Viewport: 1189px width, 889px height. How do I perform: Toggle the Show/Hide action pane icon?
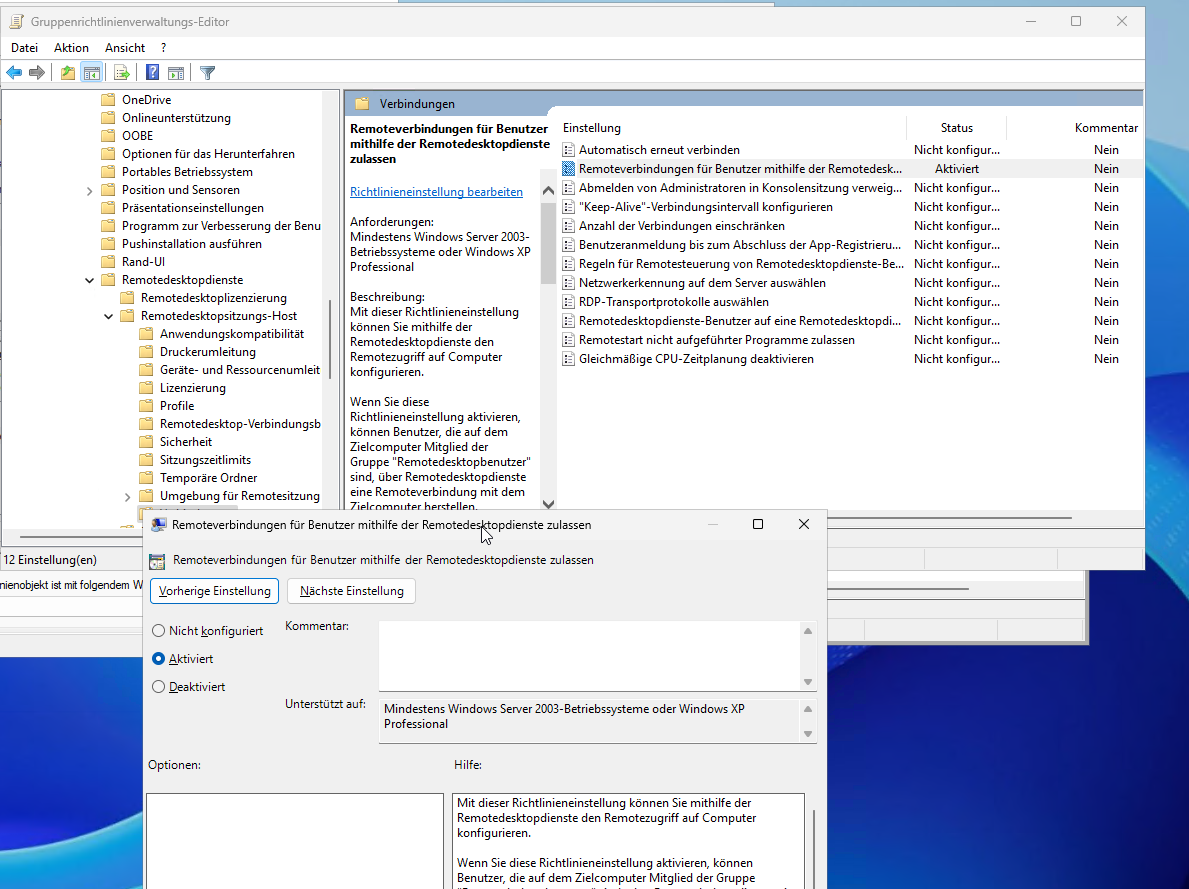[x=176, y=72]
